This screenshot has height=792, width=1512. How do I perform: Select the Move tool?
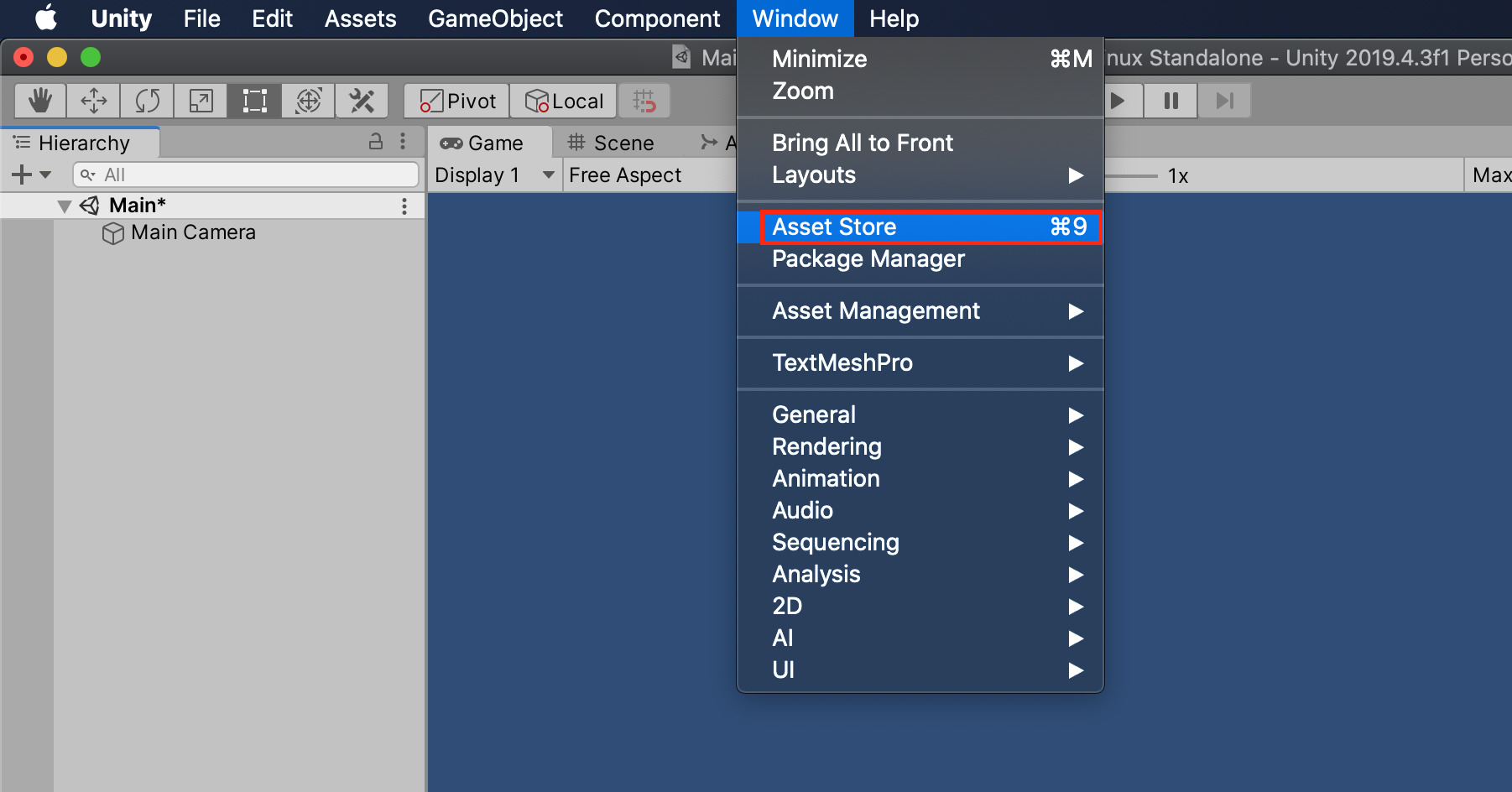click(x=93, y=100)
